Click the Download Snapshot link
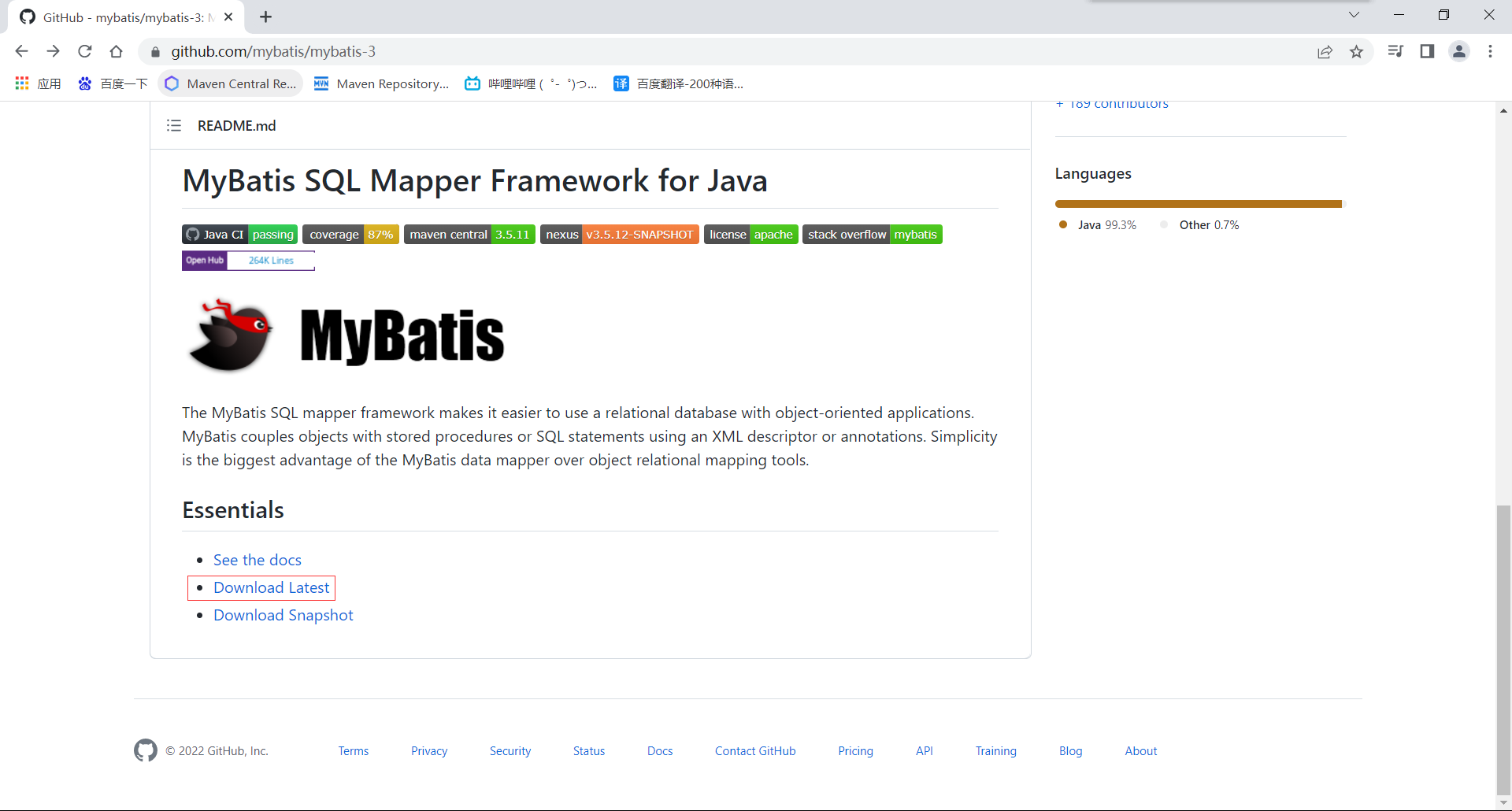 (x=283, y=616)
